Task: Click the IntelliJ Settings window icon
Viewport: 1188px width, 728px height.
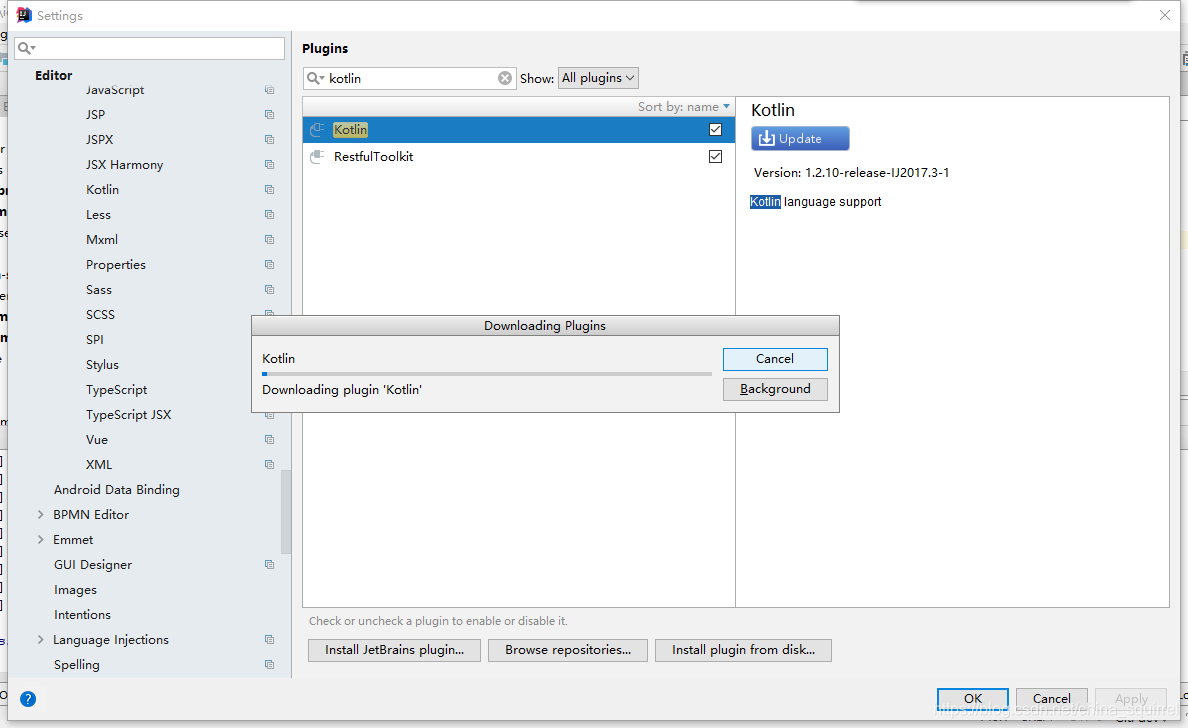Action: pyautogui.click(x=24, y=15)
